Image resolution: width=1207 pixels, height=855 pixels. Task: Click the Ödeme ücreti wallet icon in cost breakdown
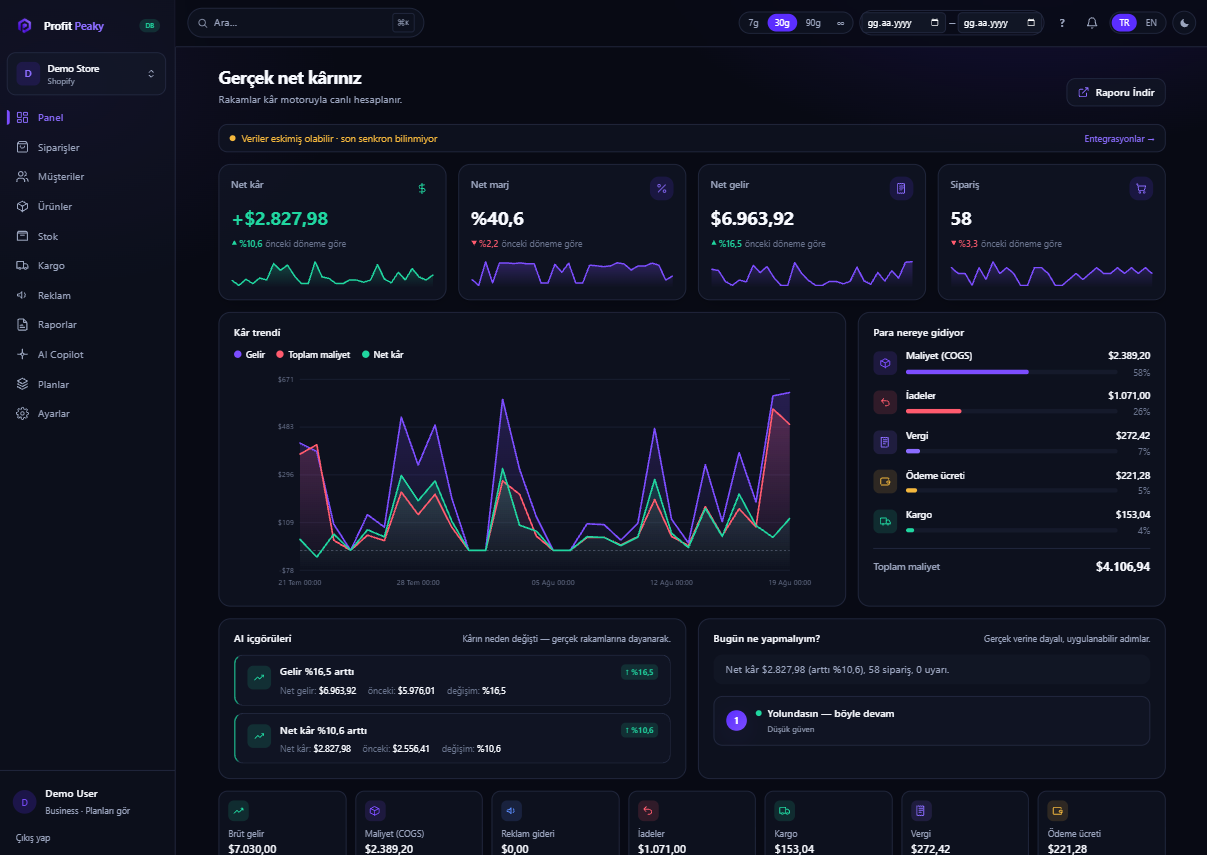click(x=885, y=482)
